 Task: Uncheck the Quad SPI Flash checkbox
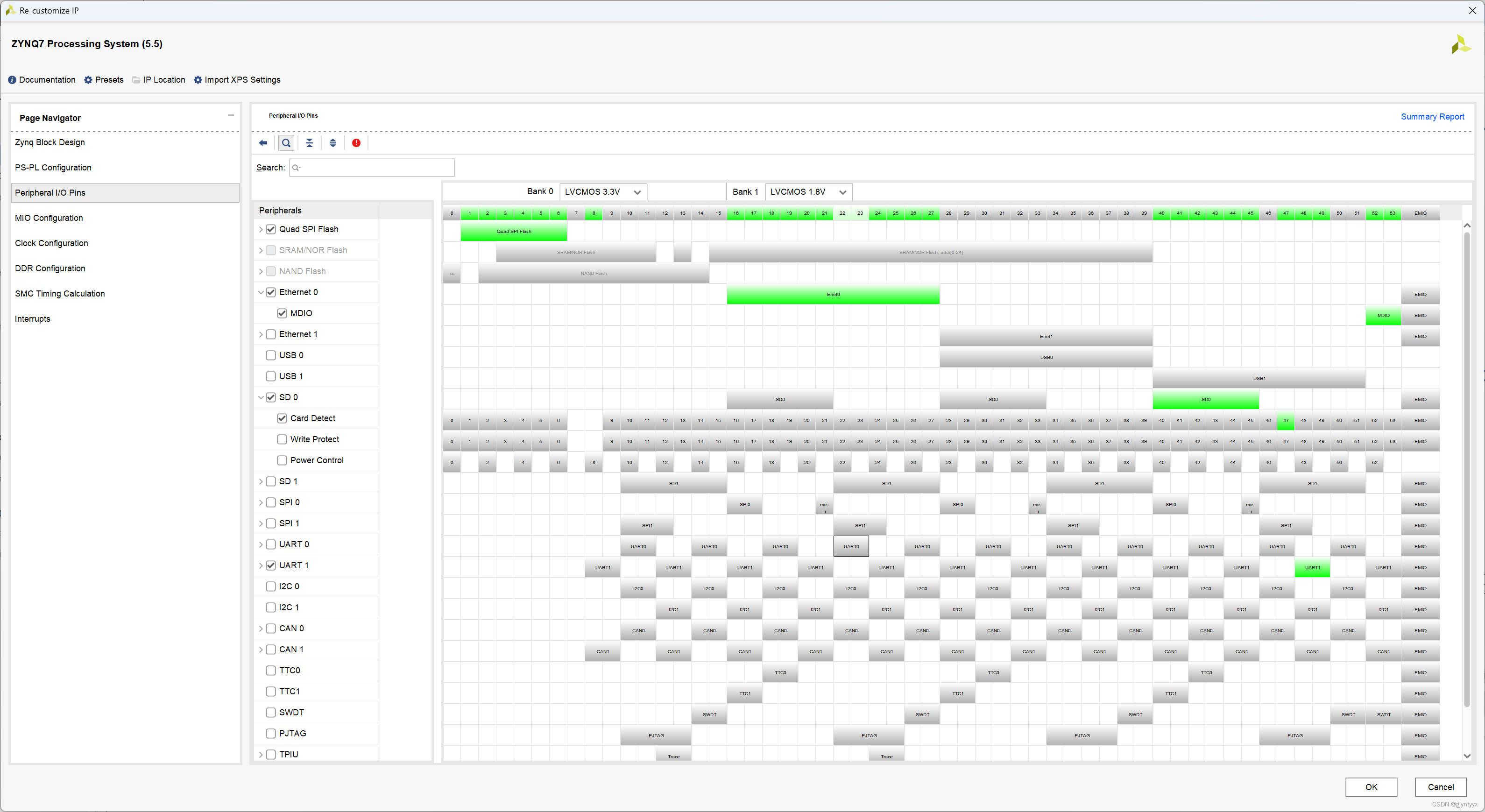click(270, 229)
